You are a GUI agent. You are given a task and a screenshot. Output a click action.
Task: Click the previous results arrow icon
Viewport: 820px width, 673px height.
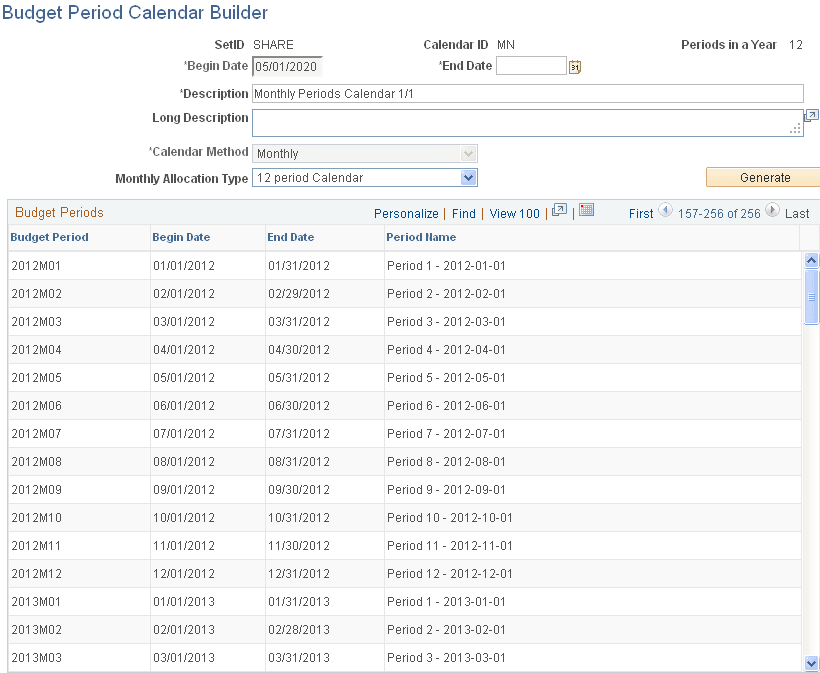(664, 213)
